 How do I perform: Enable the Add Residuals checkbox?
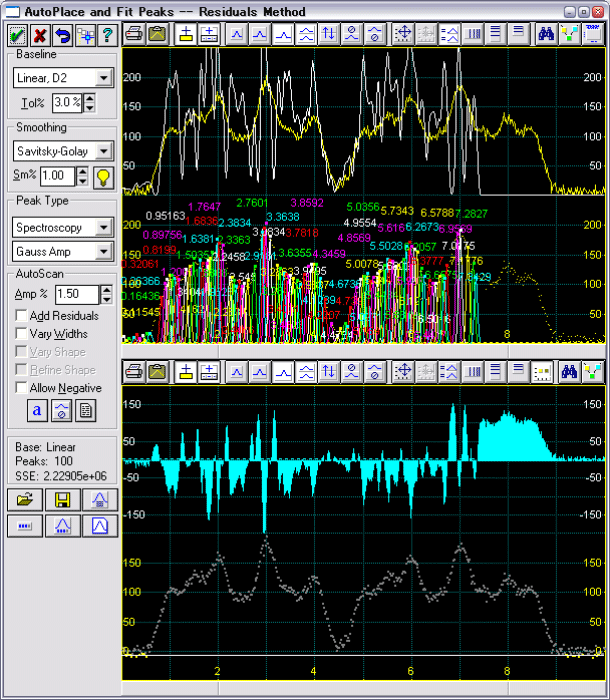22,316
